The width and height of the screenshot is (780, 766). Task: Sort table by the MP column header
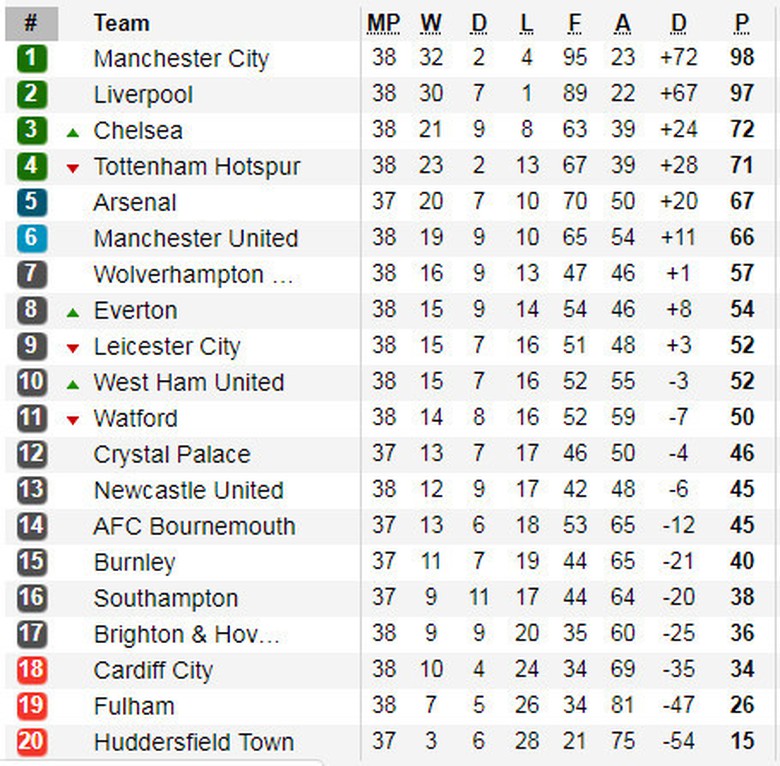(x=383, y=23)
